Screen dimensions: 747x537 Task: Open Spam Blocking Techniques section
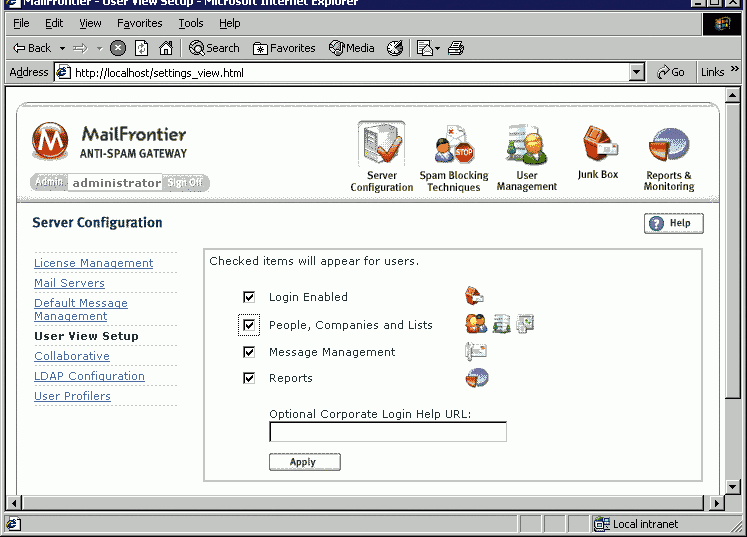click(454, 159)
